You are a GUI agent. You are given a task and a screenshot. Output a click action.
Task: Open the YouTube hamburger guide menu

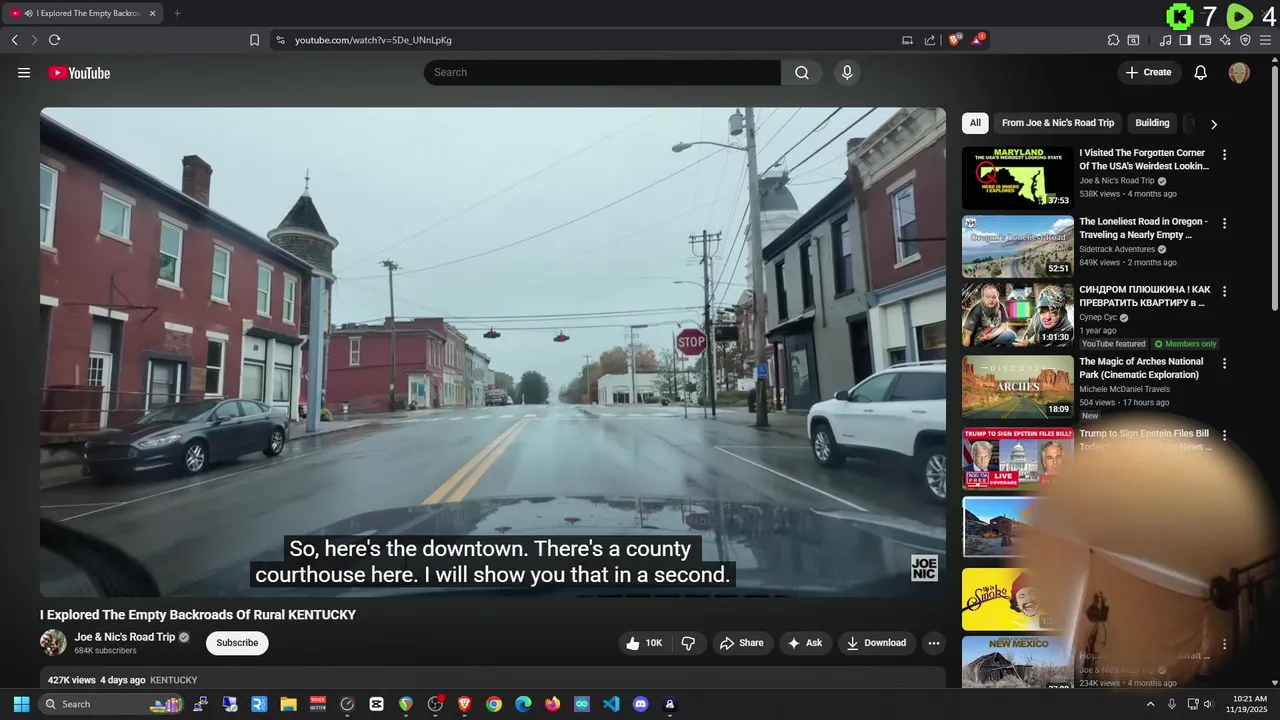(x=24, y=72)
